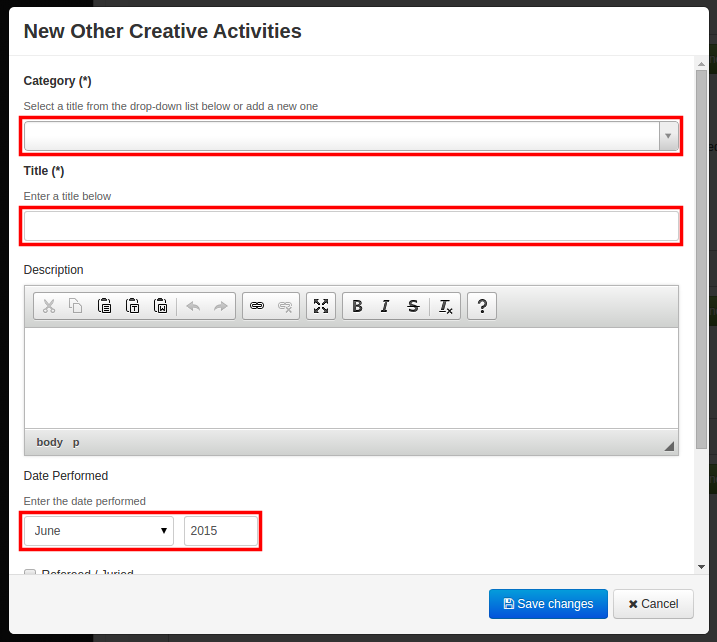Click the p element path item
717x642 pixels.
click(76, 442)
